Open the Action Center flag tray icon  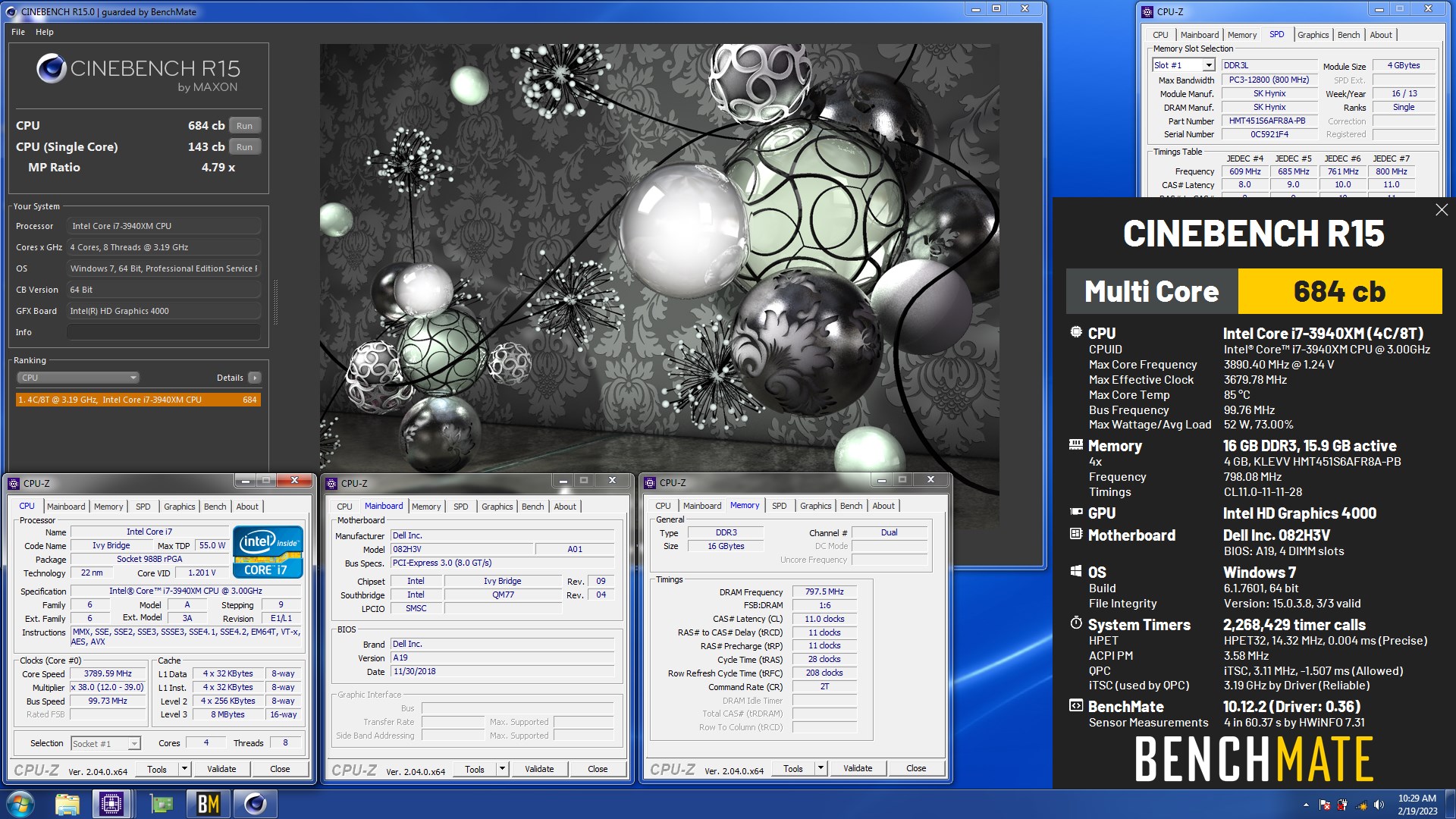(x=1324, y=805)
